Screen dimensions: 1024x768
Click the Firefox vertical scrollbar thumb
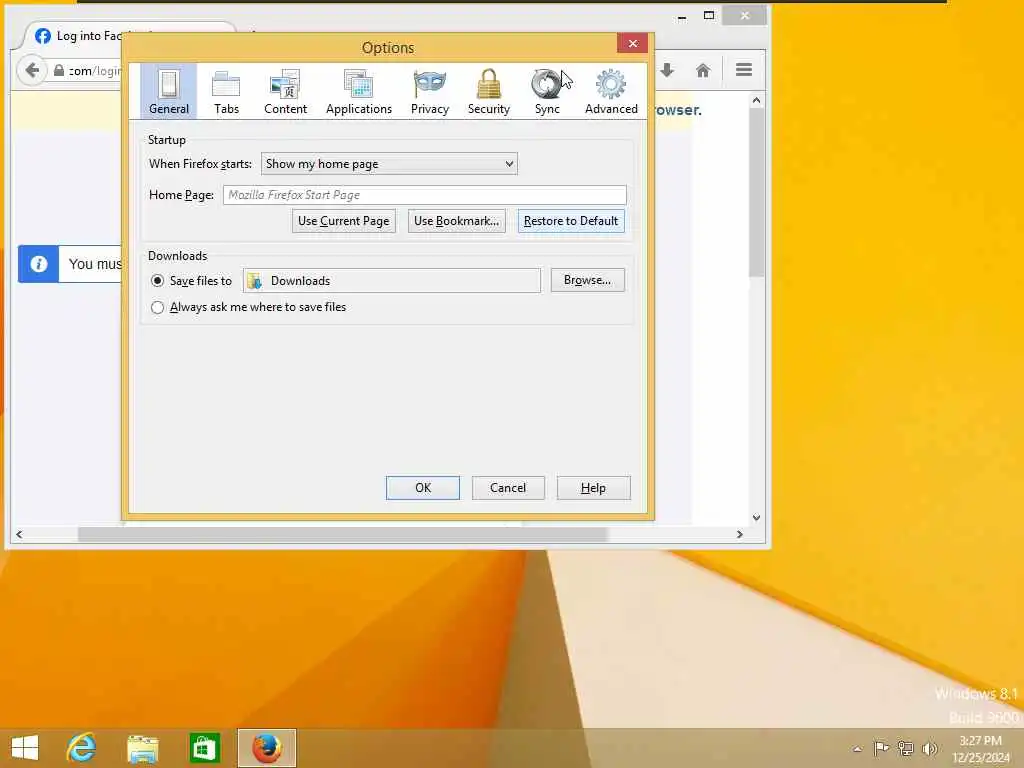coord(756,193)
